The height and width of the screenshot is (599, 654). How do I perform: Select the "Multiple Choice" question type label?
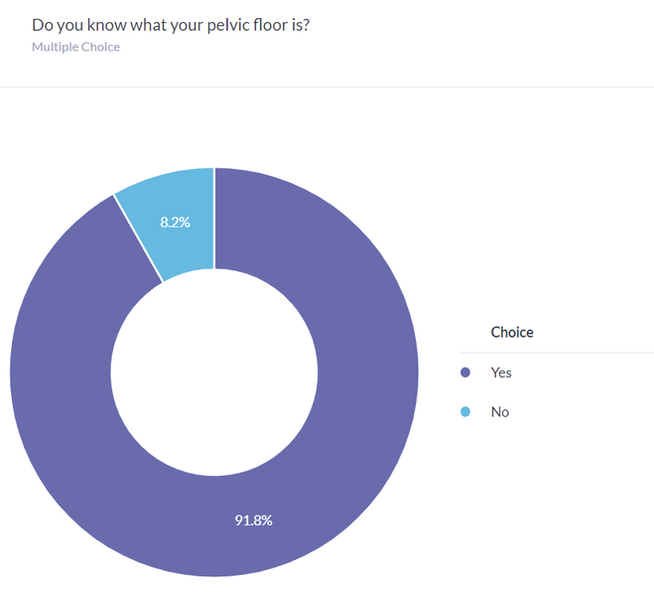point(76,47)
